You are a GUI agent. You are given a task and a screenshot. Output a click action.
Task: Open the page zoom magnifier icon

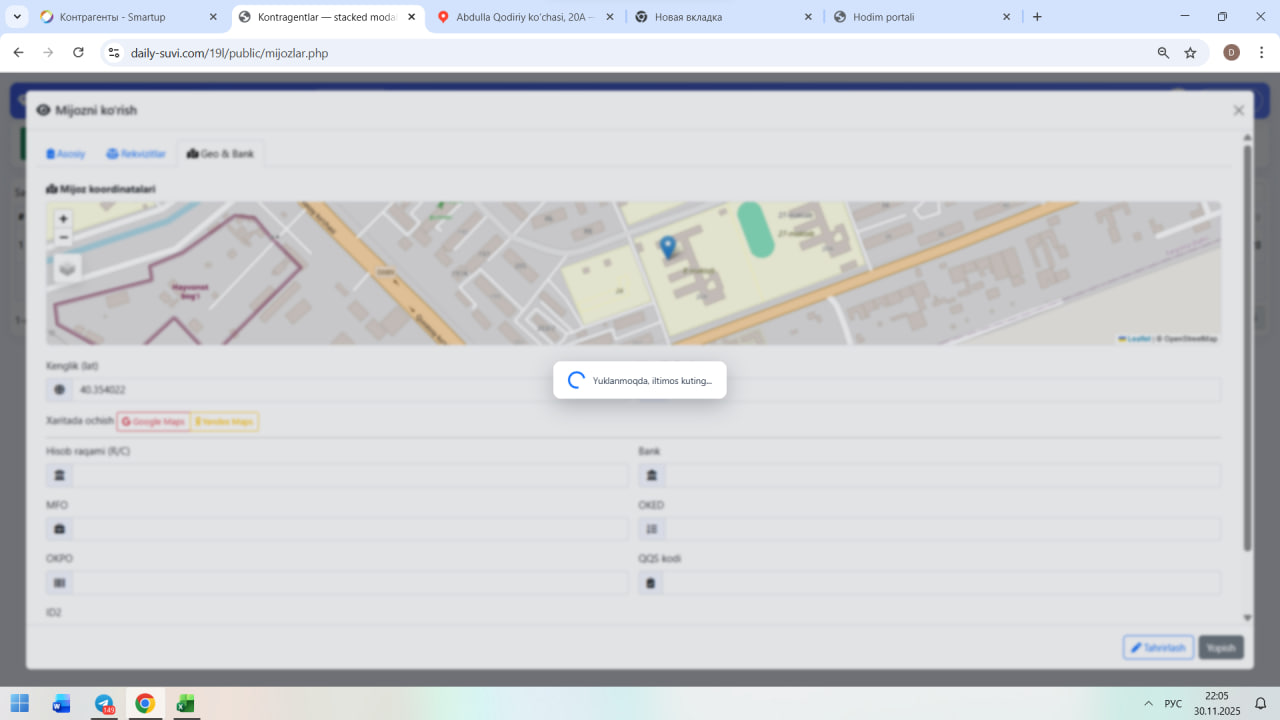coord(1163,53)
